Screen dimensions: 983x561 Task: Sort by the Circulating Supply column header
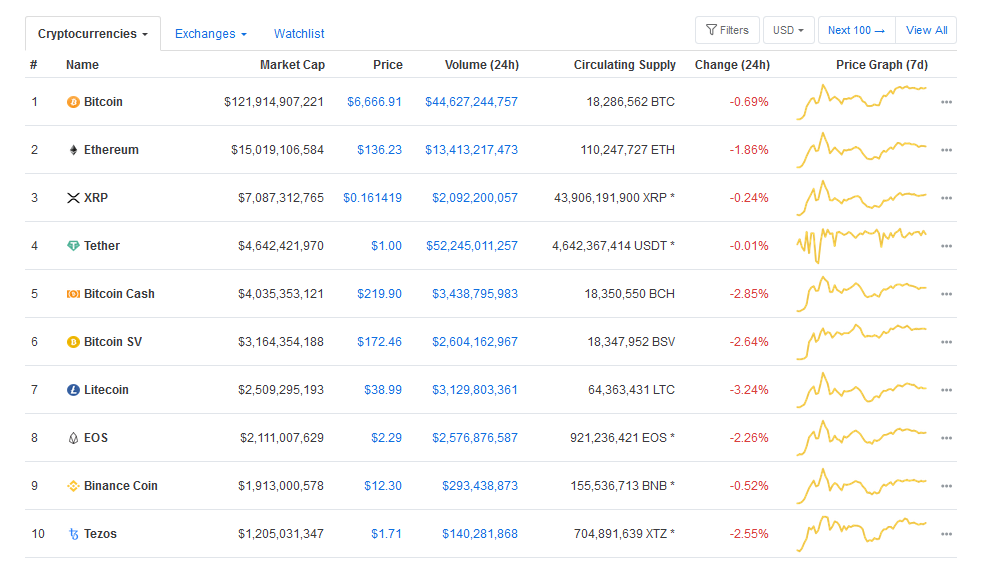pos(624,65)
